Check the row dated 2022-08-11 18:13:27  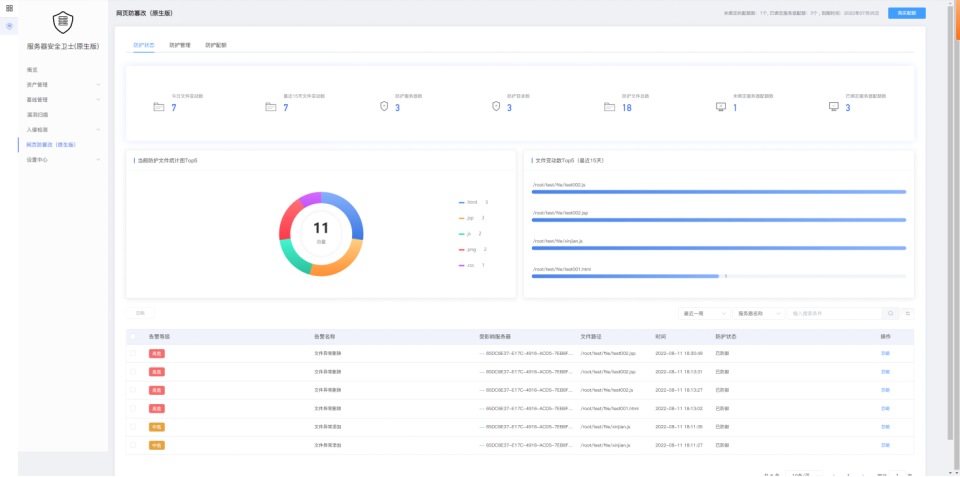[x=133, y=390]
